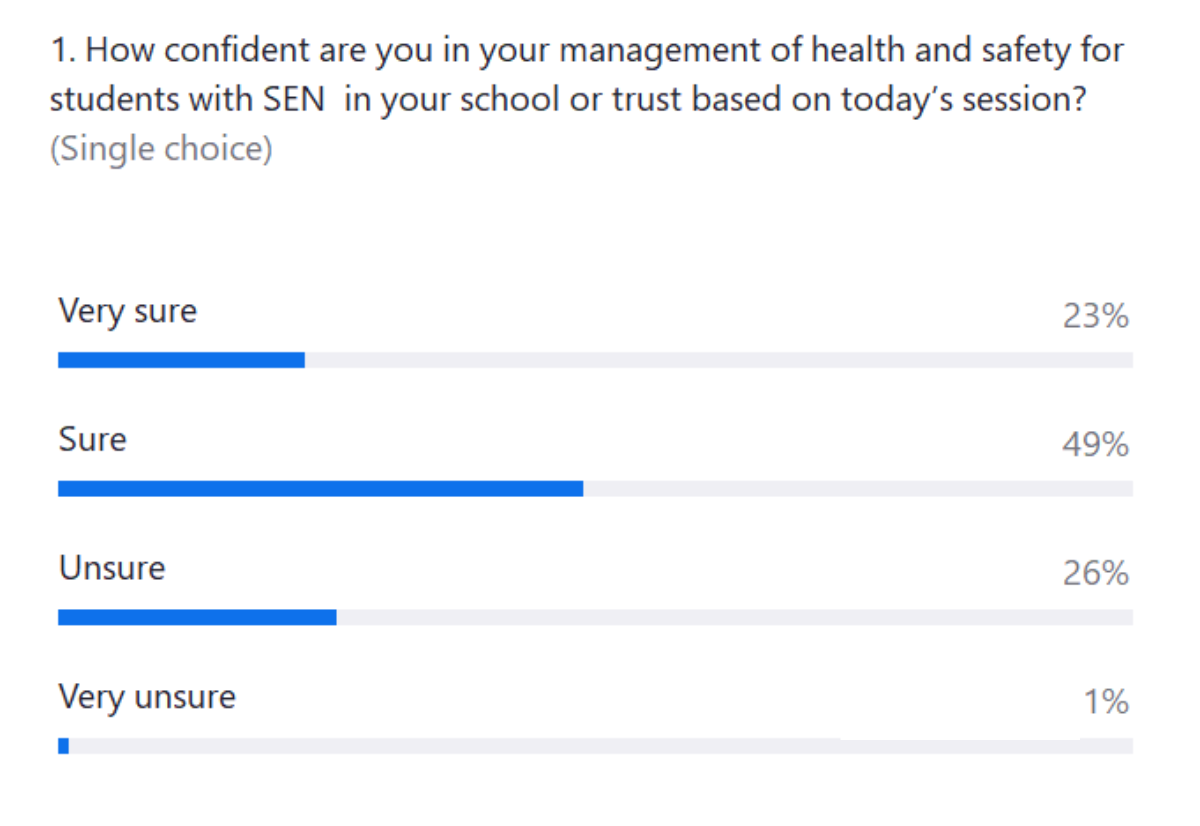
Task: Click the tiny blue segment of Very unsure bar
Action: coord(64,746)
